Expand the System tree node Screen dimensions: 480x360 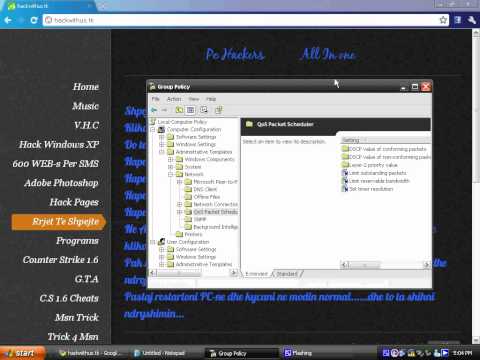[171, 167]
